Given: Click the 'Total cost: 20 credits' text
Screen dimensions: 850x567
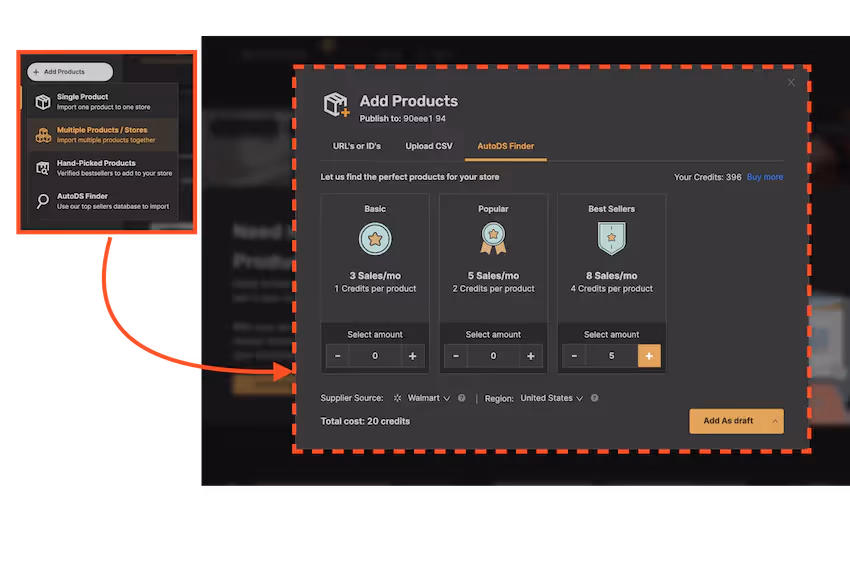Looking at the screenshot, I should click(365, 421).
